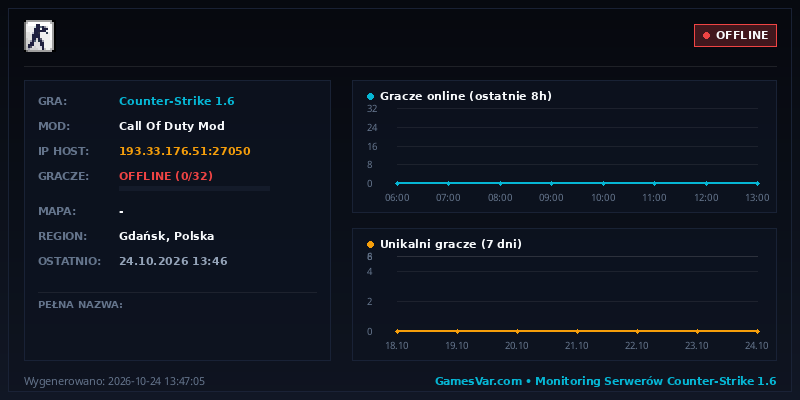800x400 pixels.
Task: Click the 13:00 x-axis label
Action: (757, 197)
